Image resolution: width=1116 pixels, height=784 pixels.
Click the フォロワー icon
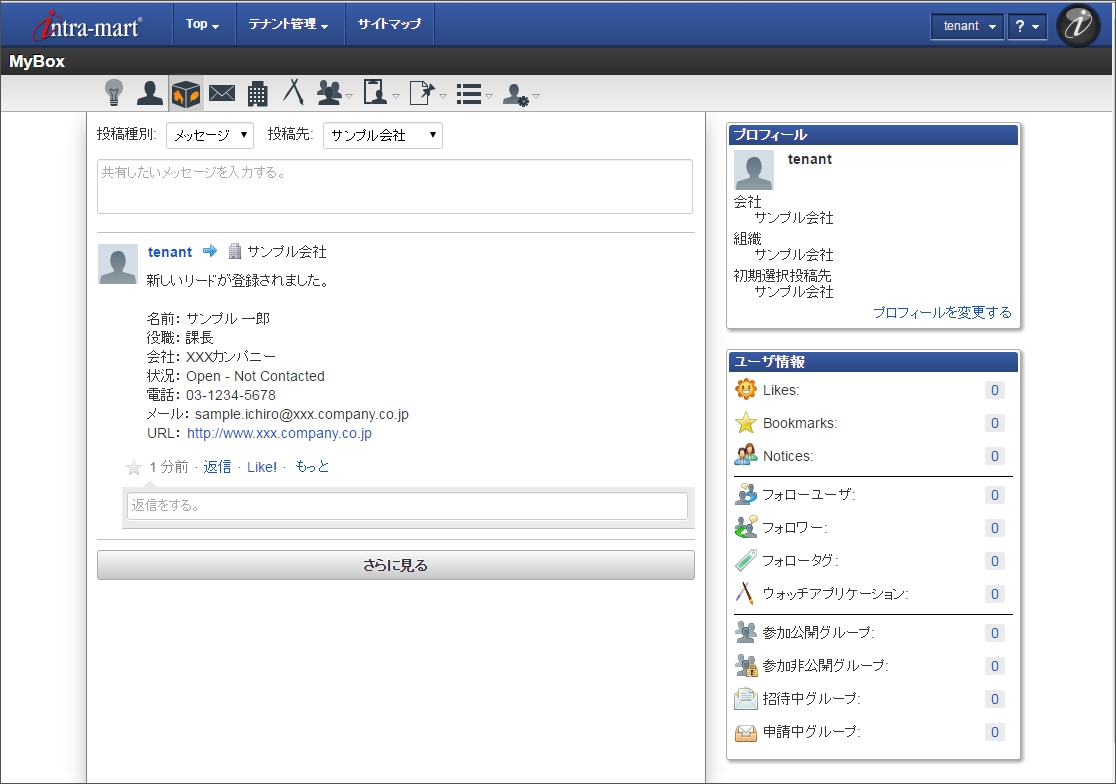tap(746, 527)
